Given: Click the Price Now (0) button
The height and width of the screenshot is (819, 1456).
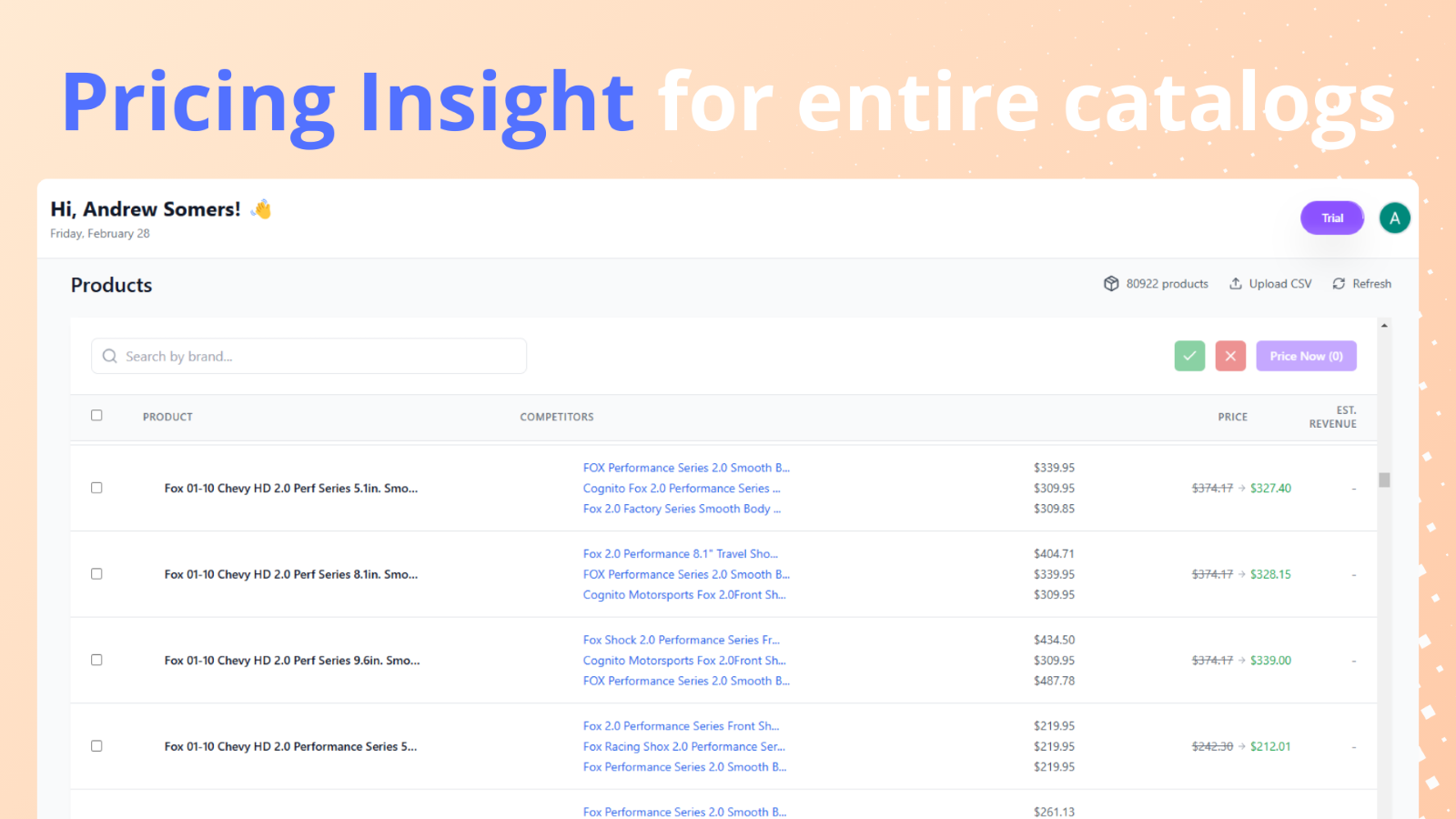Looking at the screenshot, I should point(1307,356).
